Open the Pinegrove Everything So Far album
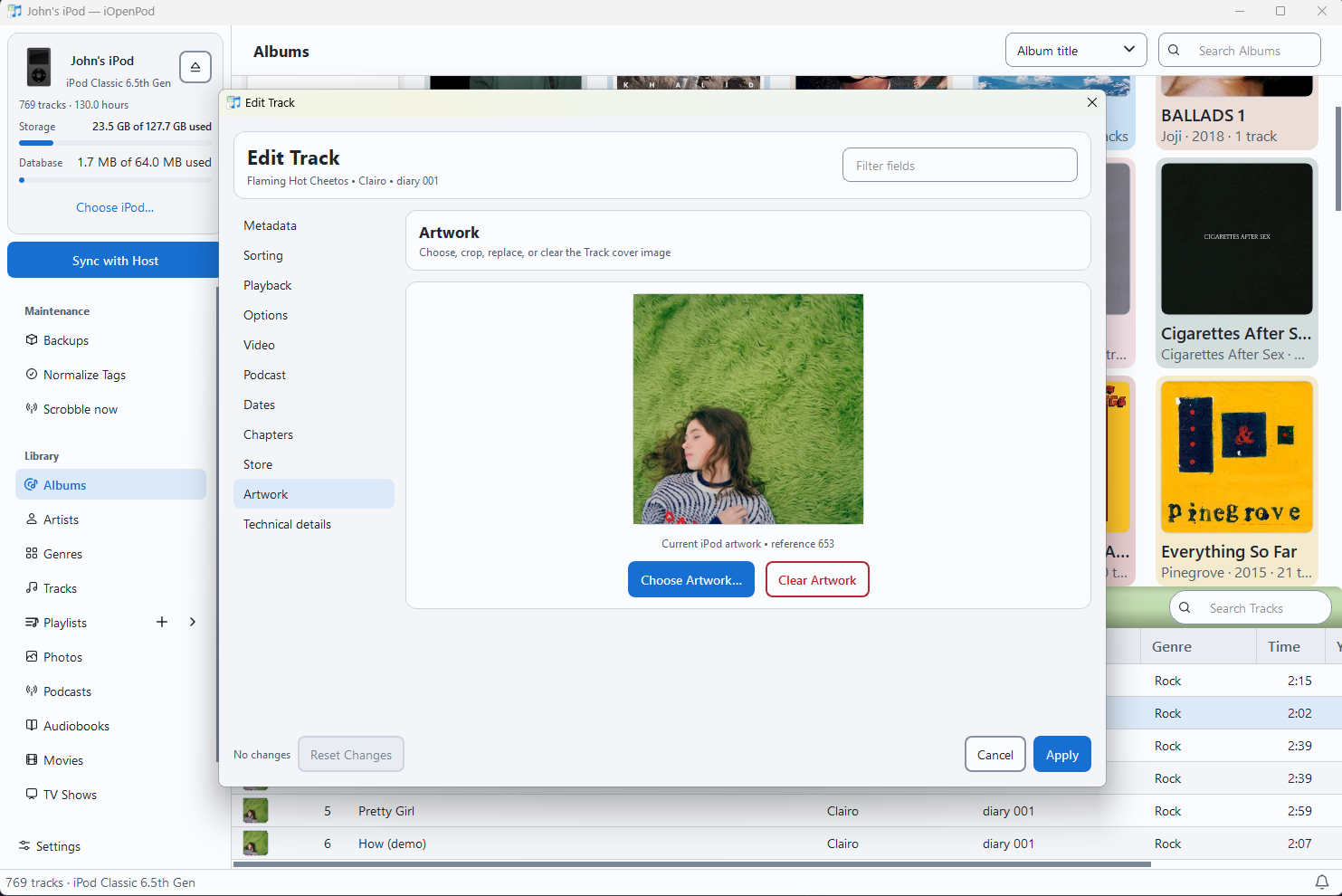Image resolution: width=1342 pixels, height=896 pixels. click(x=1237, y=481)
